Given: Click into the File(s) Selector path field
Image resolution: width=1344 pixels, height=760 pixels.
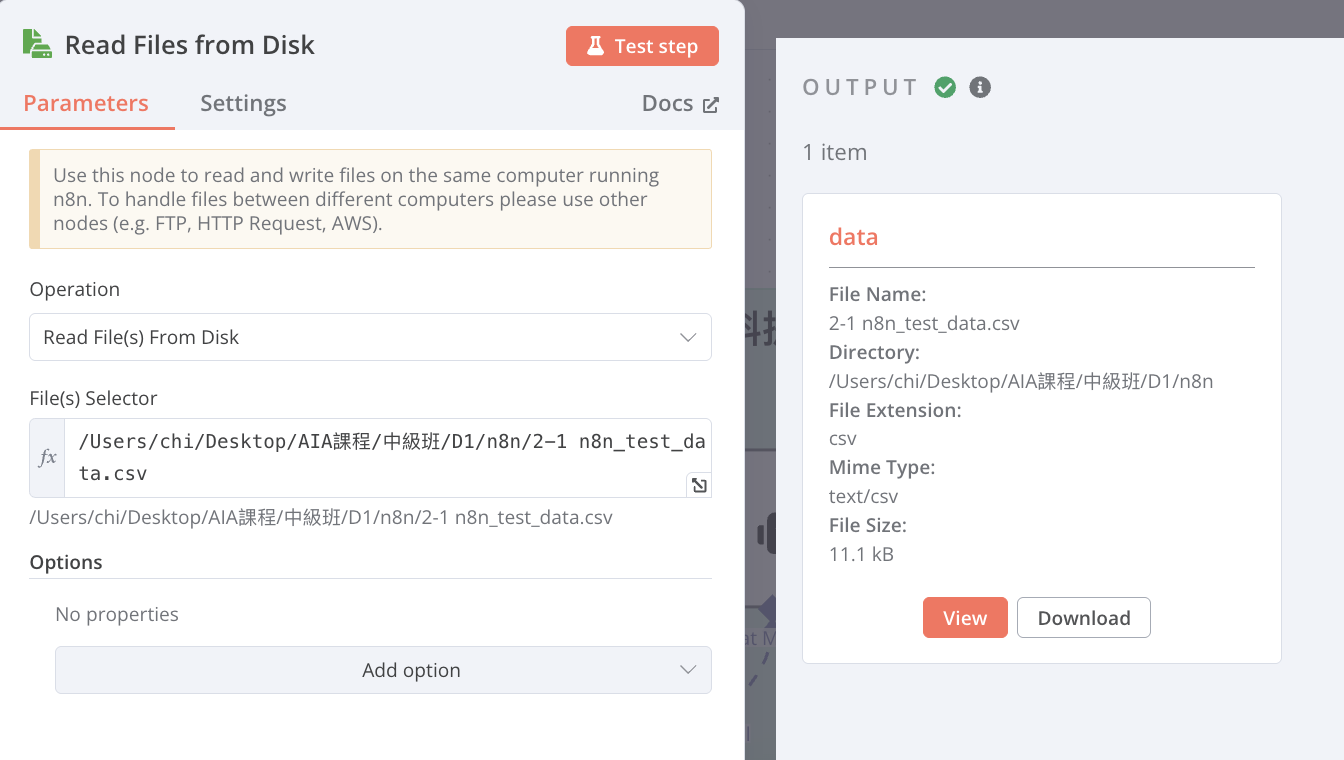Looking at the screenshot, I should 380,457.
